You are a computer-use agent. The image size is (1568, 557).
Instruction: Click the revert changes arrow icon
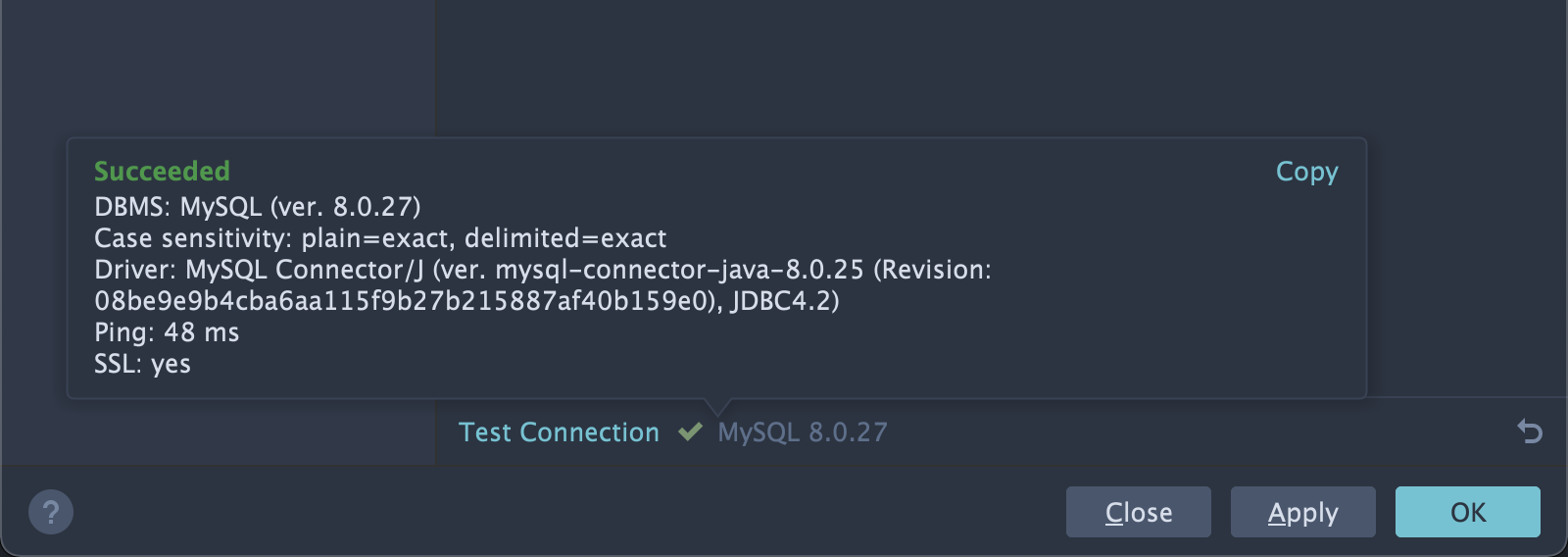point(1530,430)
